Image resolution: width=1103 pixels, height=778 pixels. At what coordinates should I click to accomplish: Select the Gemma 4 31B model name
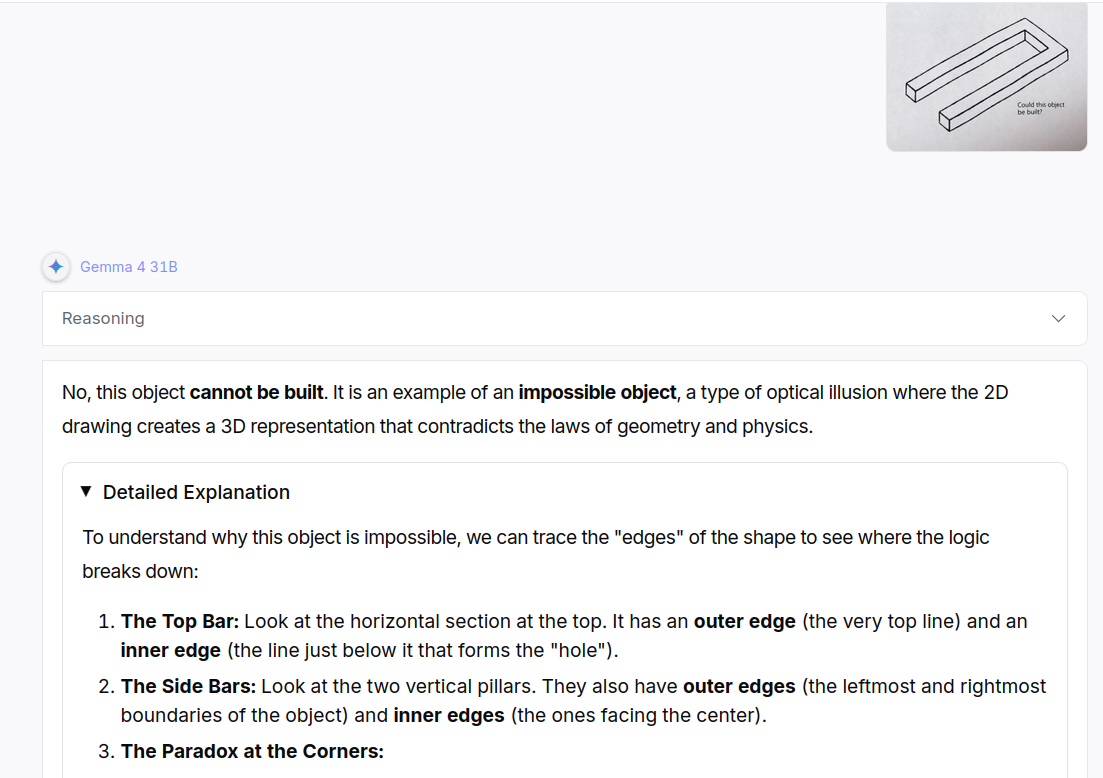pos(129,267)
